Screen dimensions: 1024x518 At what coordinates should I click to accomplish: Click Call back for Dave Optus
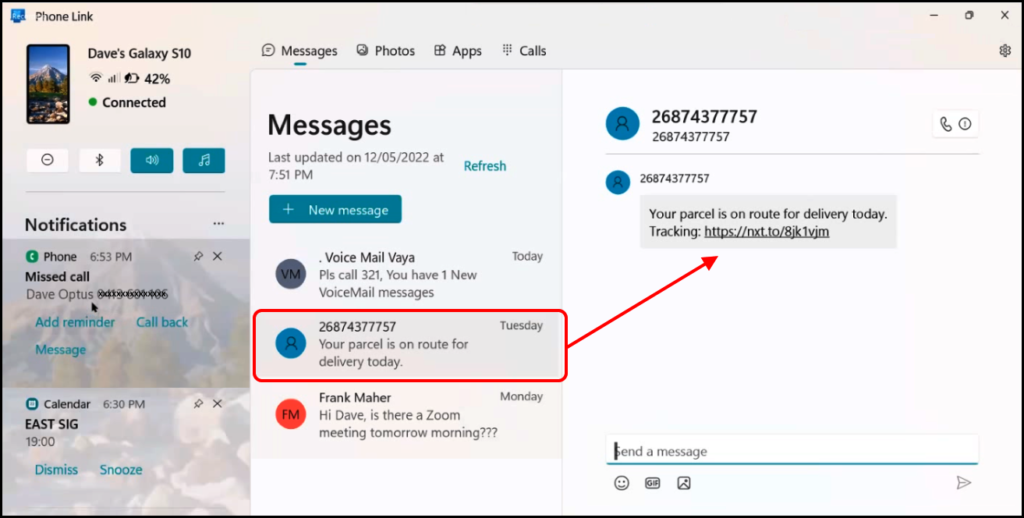point(162,322)
